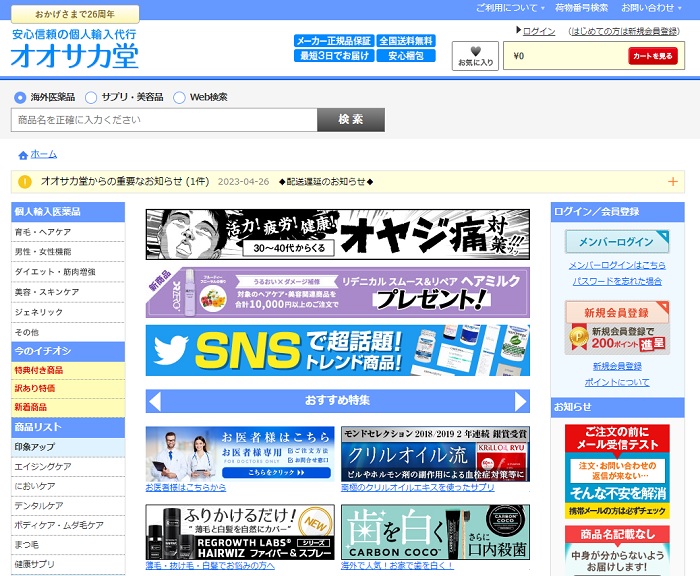Click the パスワードを忘れた場合 link
Image resolution: width=700 pixels, height=576 pixels.
pyautogui.click(x=617, y=281)
